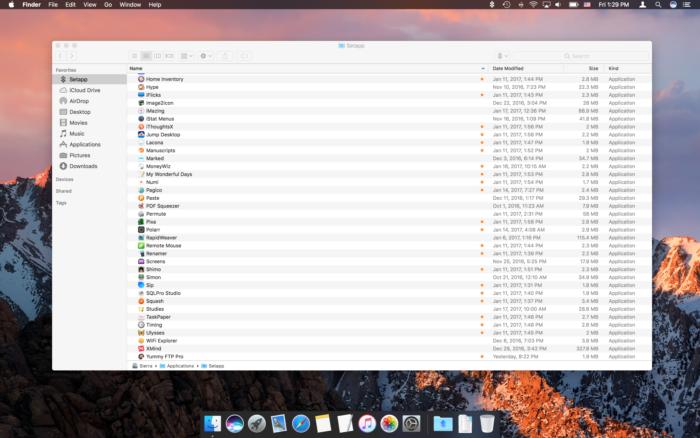
Task: Select the XMind app icon
Action: tap(141, 349)
